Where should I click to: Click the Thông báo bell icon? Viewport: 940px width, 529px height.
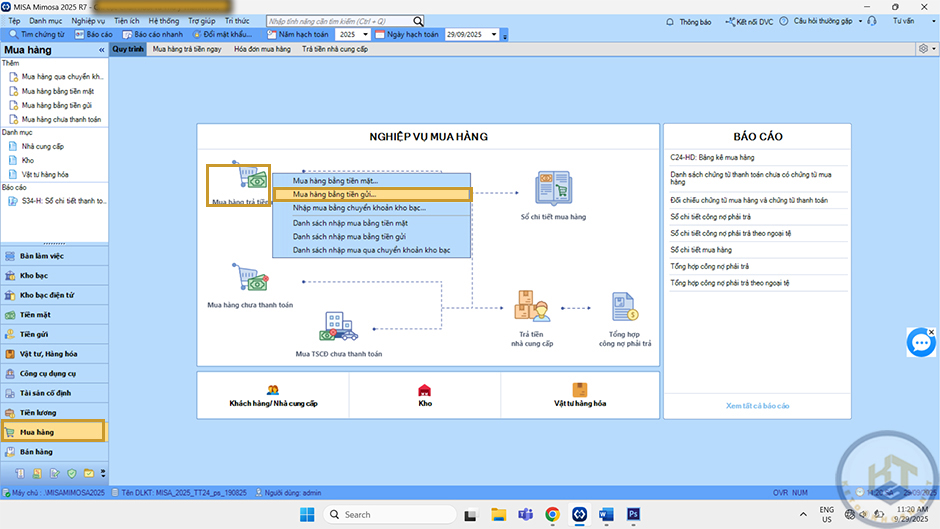670,21
